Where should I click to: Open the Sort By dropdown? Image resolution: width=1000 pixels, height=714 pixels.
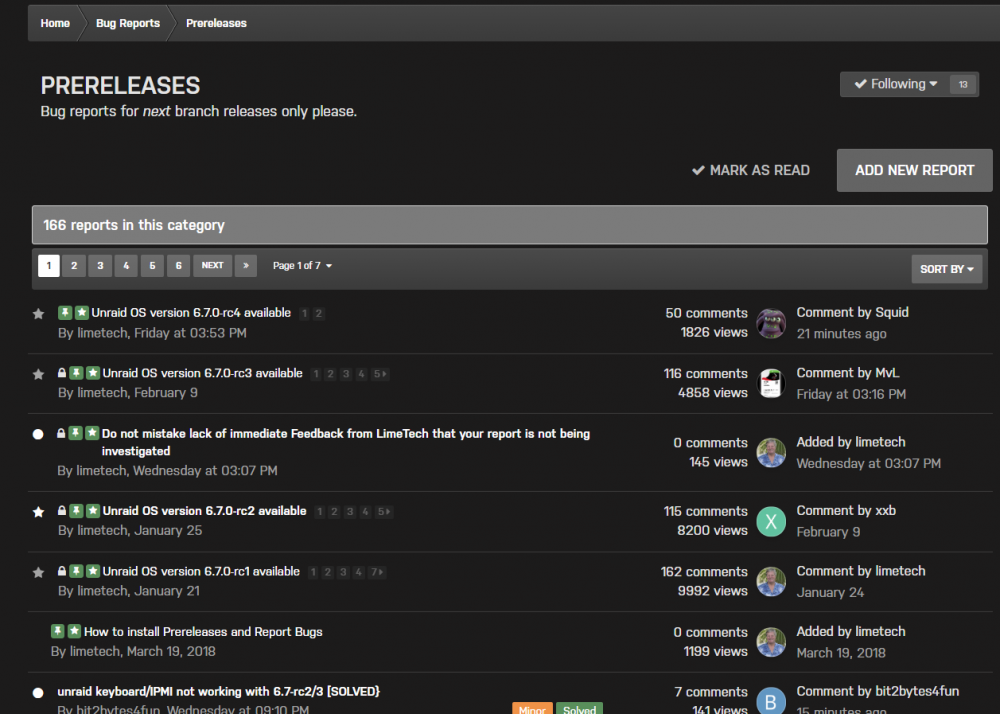[x=946, y=269]
